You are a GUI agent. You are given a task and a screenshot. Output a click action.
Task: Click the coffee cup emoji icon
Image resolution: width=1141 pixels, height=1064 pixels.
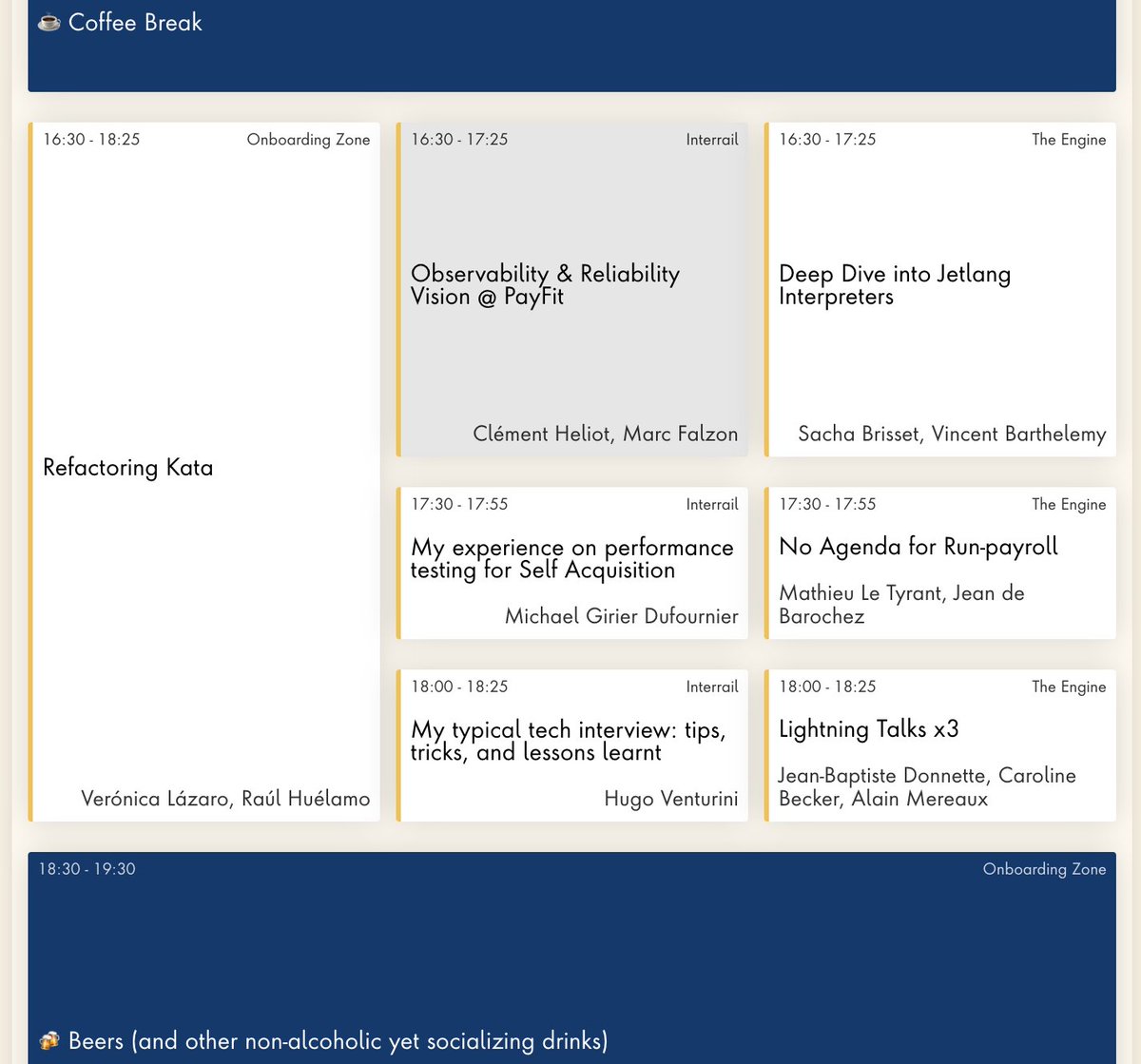pos(48,23)
